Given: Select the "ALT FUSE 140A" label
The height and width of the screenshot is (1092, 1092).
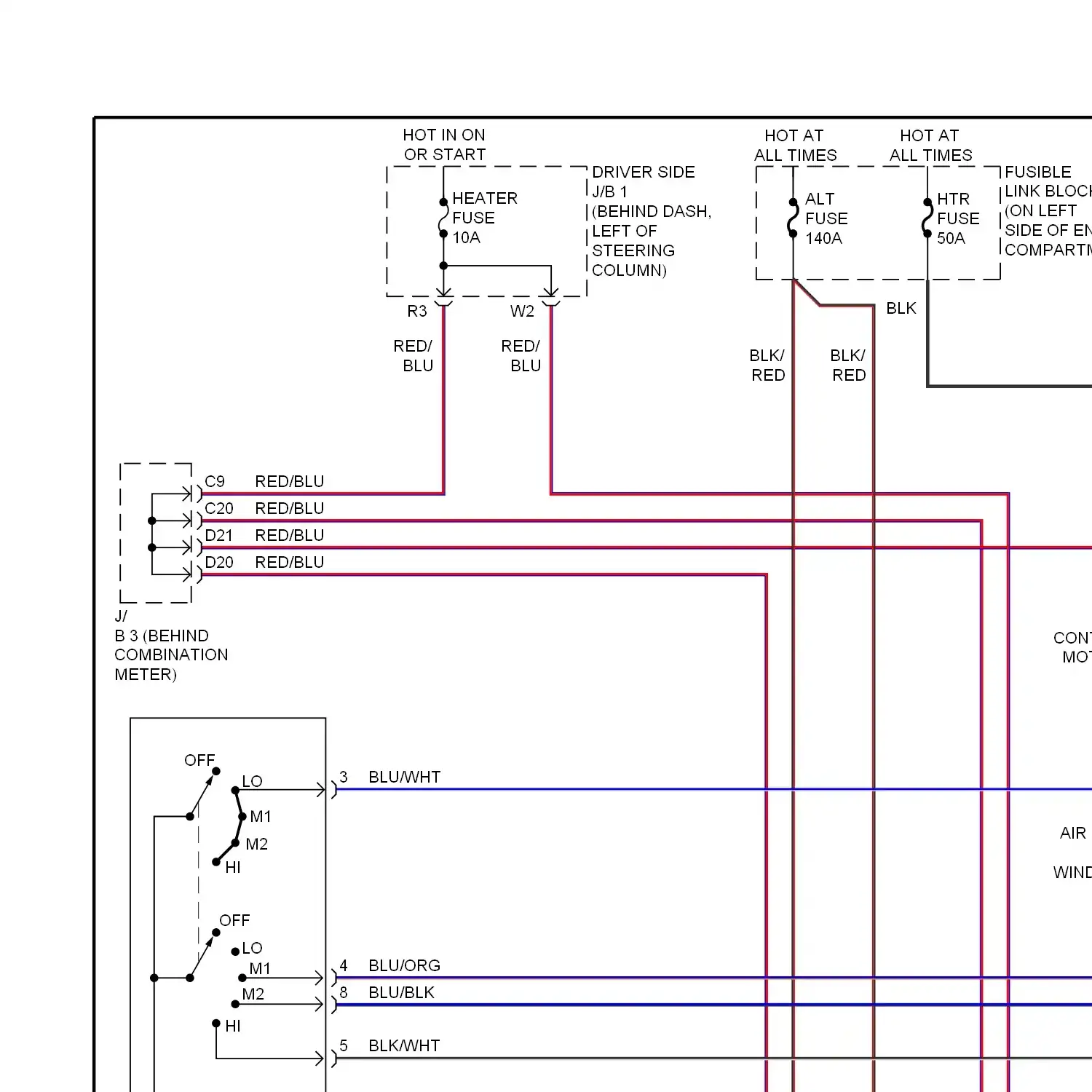Looking at the screenshot, I should [826, 218].
